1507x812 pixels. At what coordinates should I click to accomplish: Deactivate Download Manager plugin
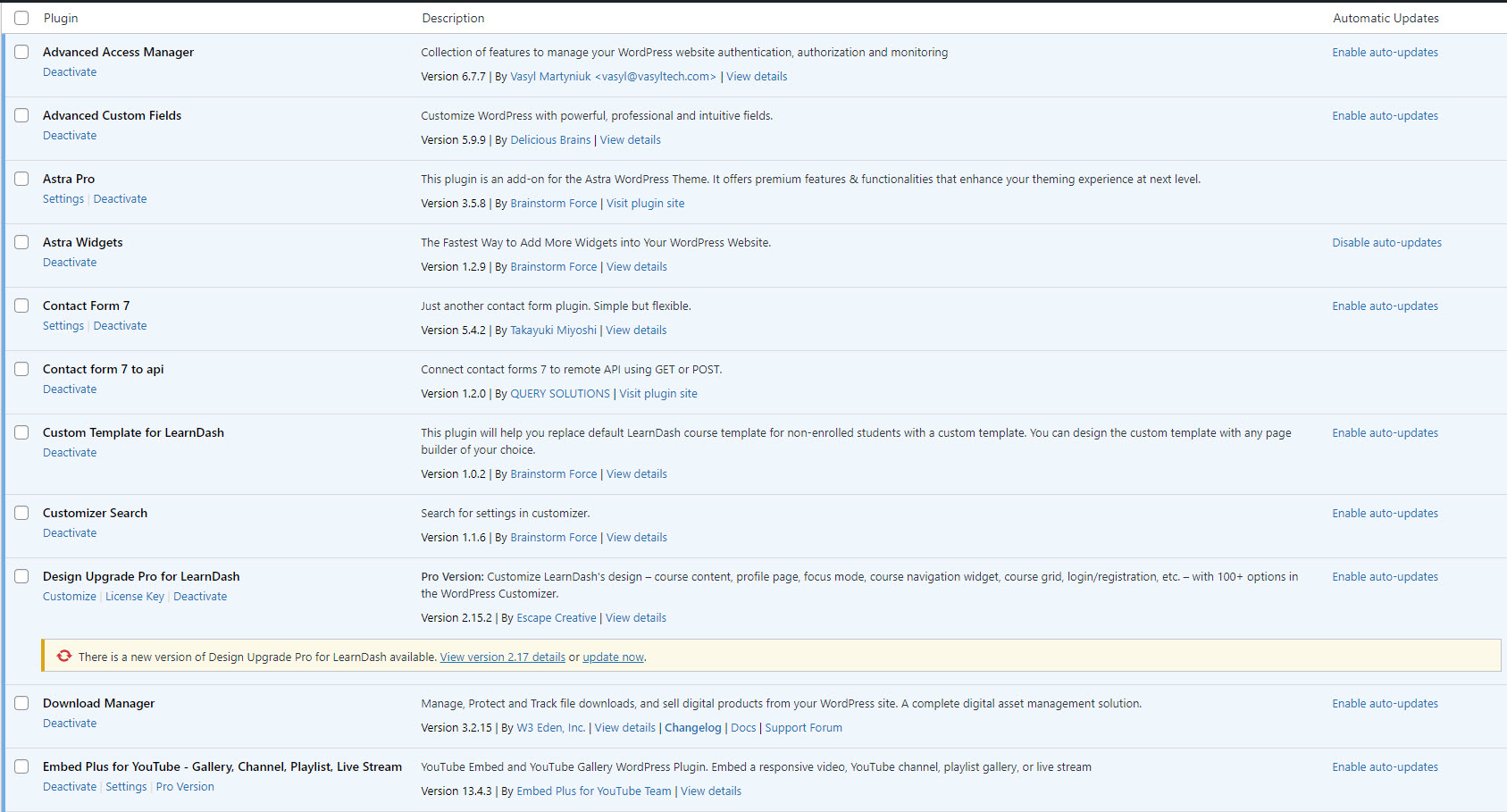pyautogui.click(x=70, y=724)
